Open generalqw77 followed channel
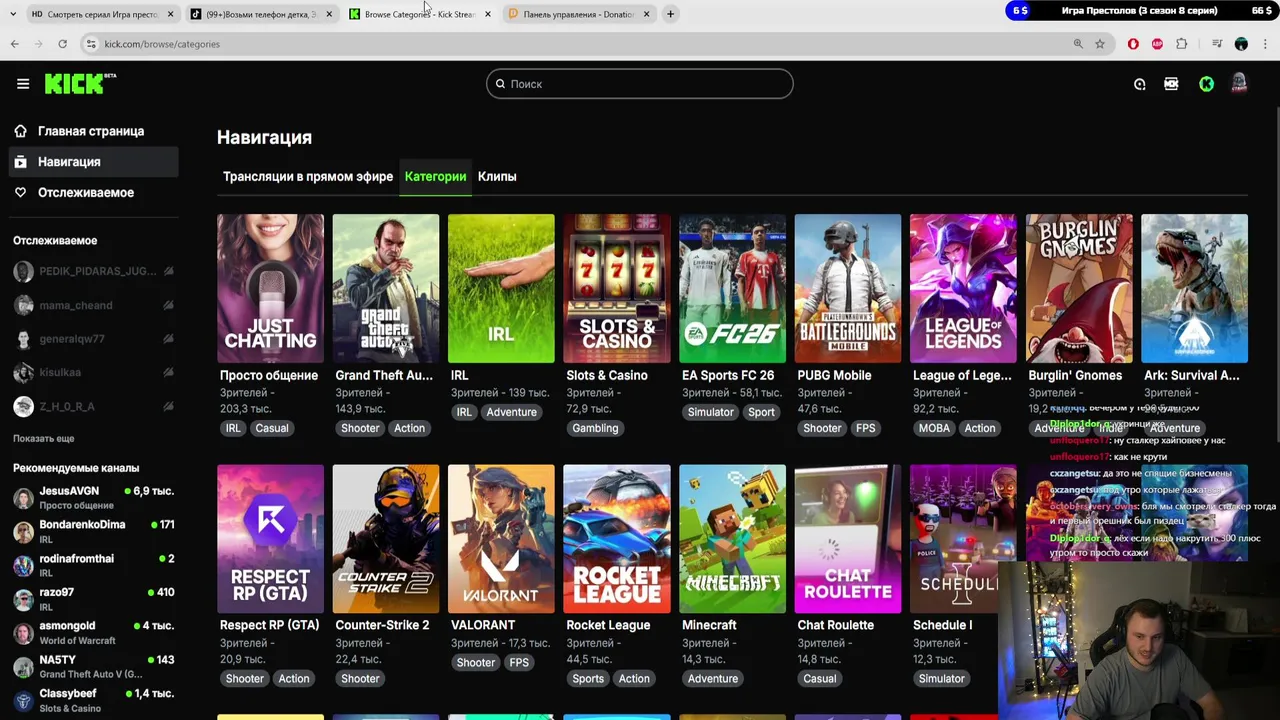Image resolution: width=1280 pixels, height=720 pixels. point(95,339)
